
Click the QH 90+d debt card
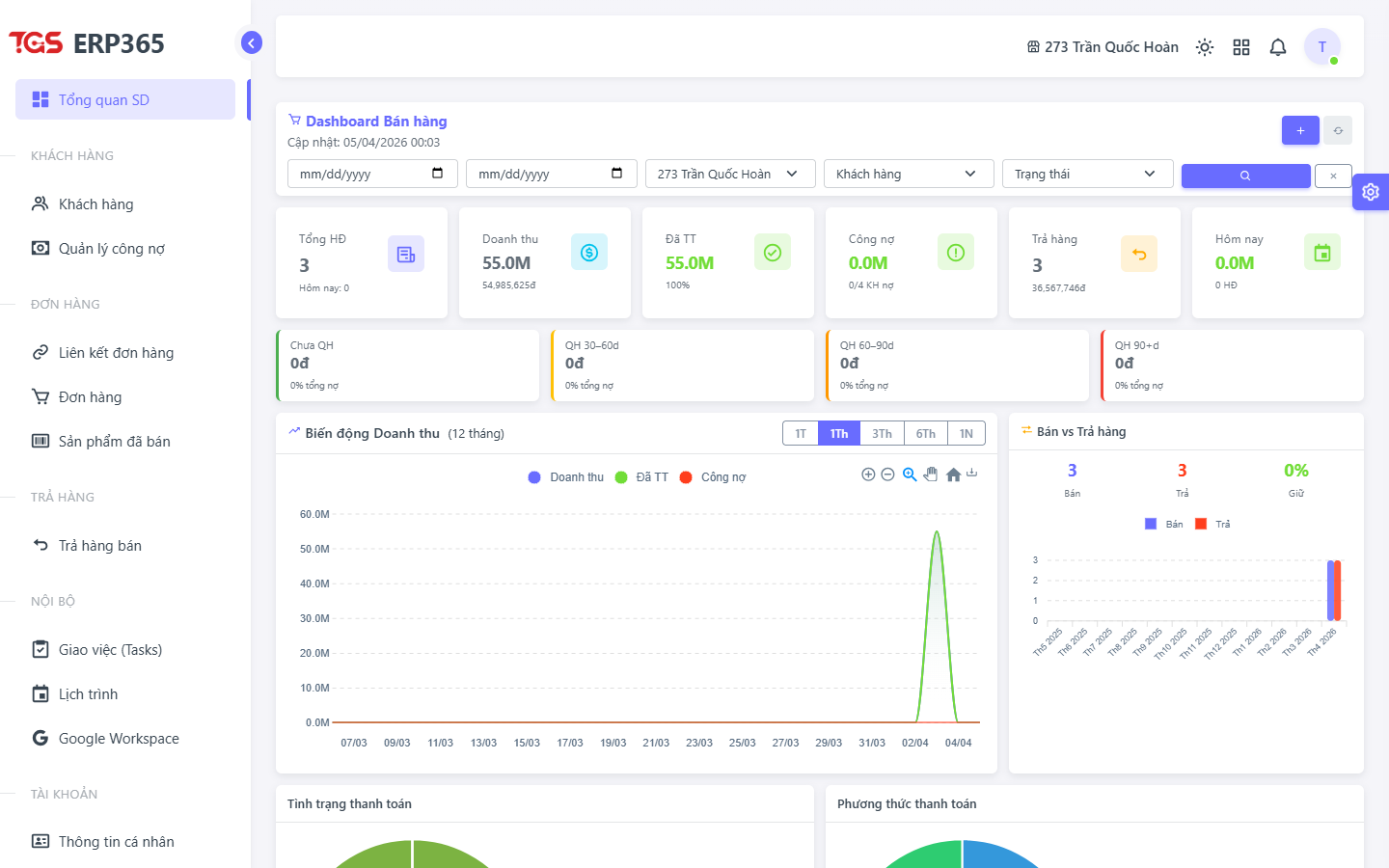1232,366
